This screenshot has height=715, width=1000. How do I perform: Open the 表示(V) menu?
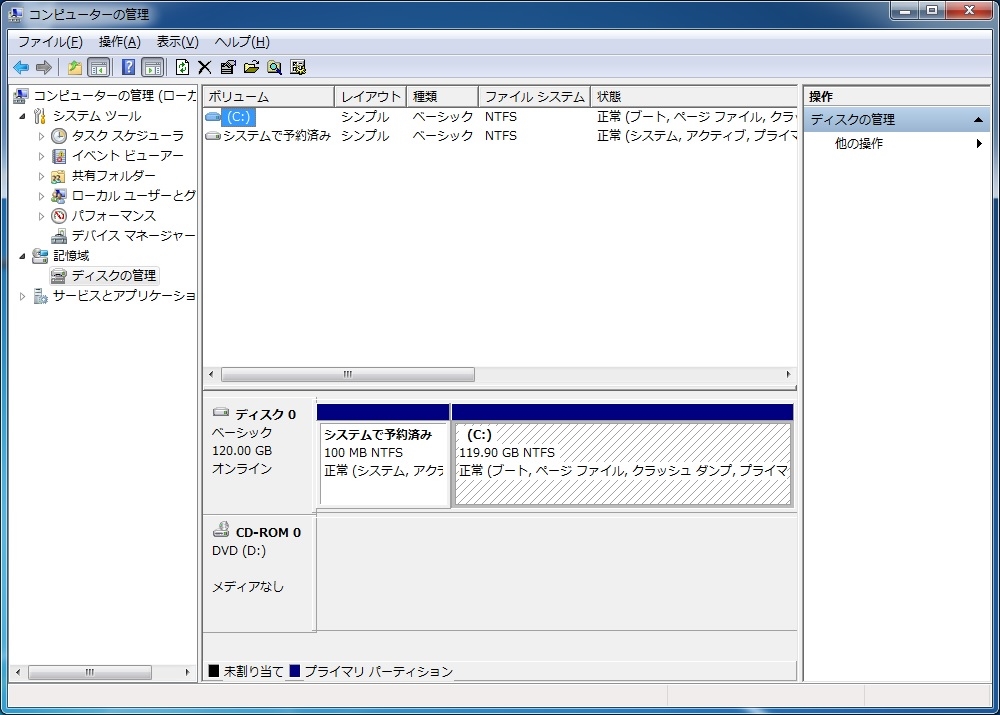tap(178, 42)
